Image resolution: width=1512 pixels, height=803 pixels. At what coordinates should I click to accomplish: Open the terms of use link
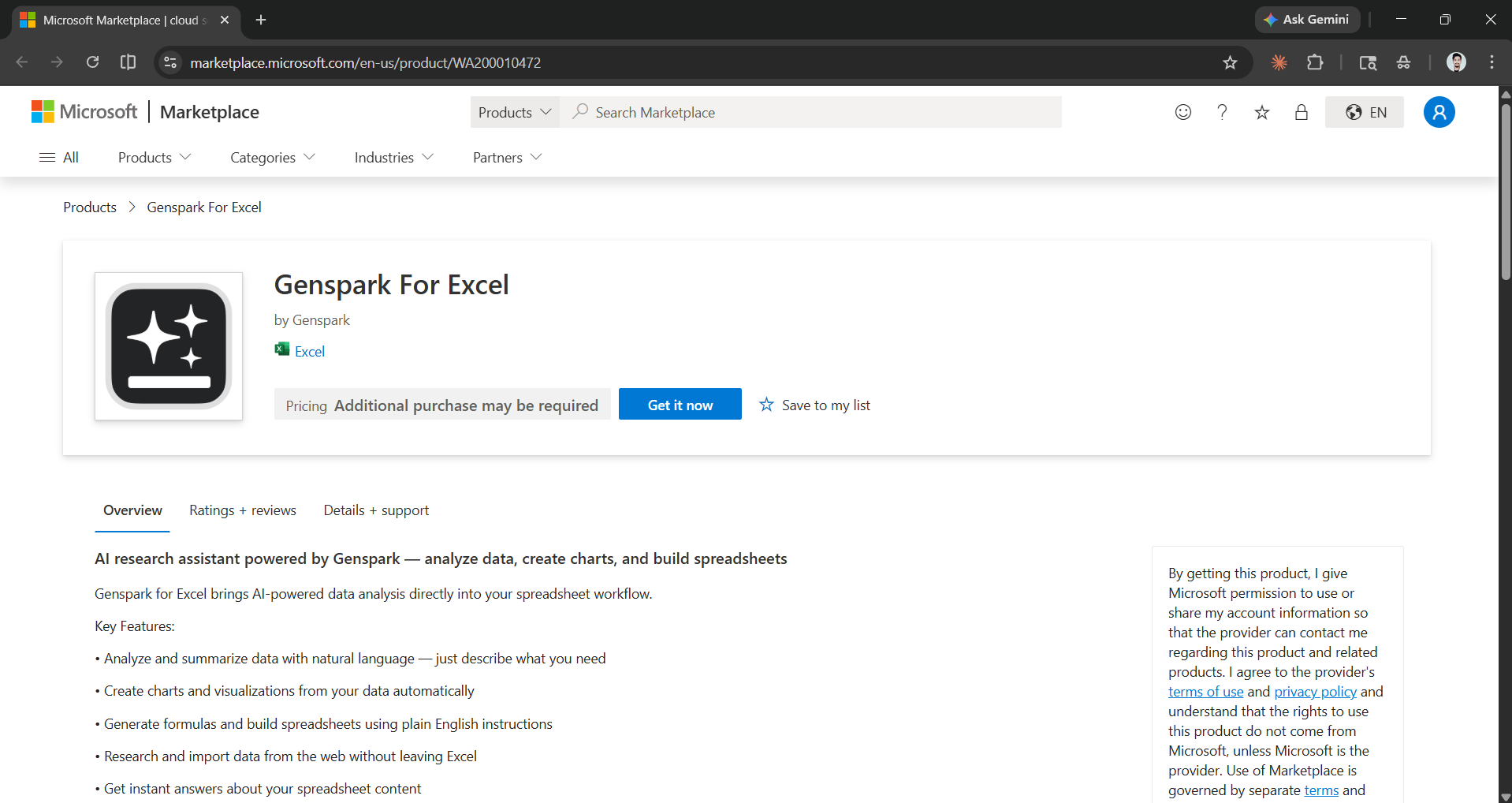coord(1205,691)
